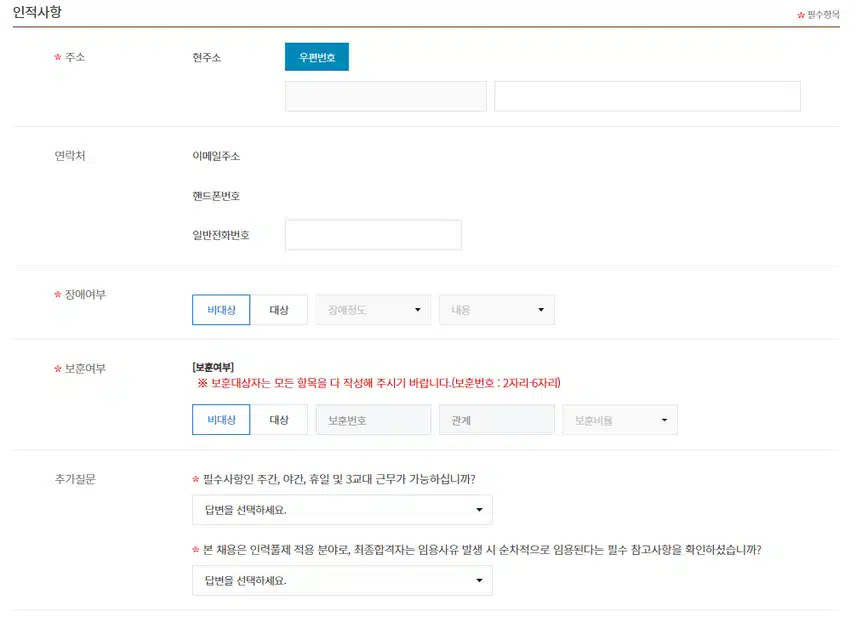Click the 일반전화번호 label
The height and width of the screenshot is (618, 856).
point(221,235)
